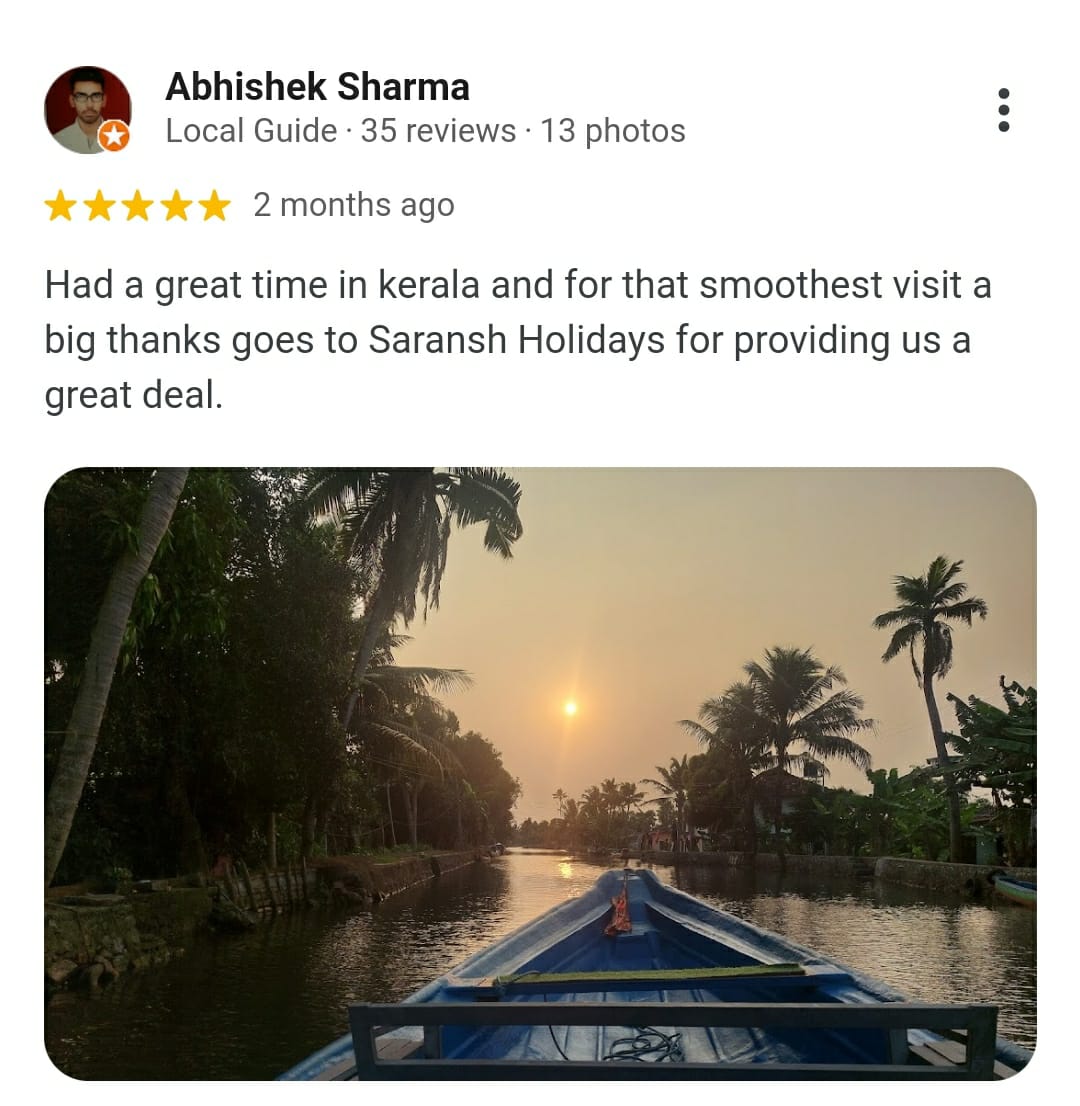View the 35 reviews count
Screen dimensions: 1080x1106
[438, 131]
